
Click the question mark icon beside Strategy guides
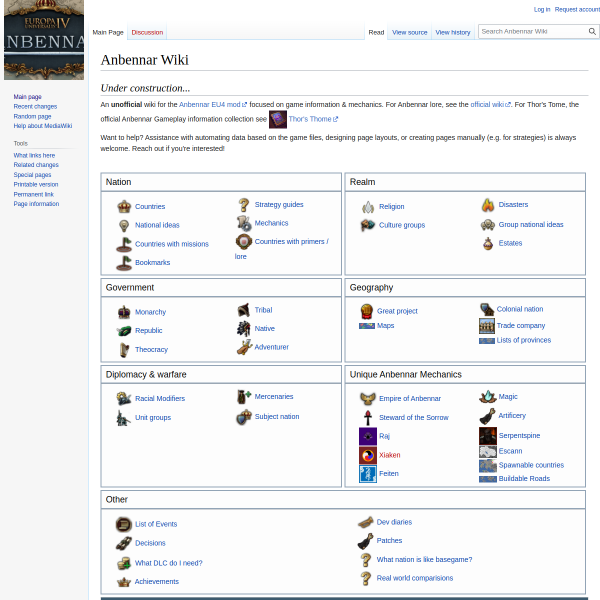click(x=244, y=205)
